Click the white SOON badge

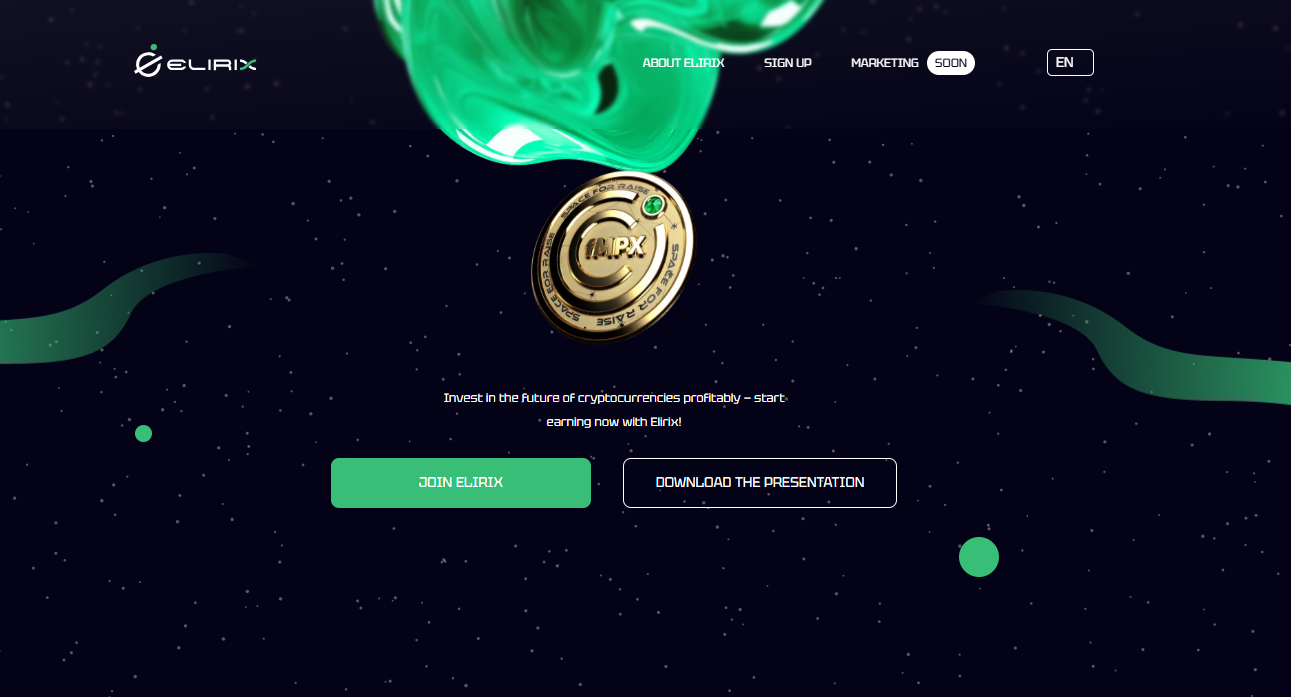click(x=951, y=63)
